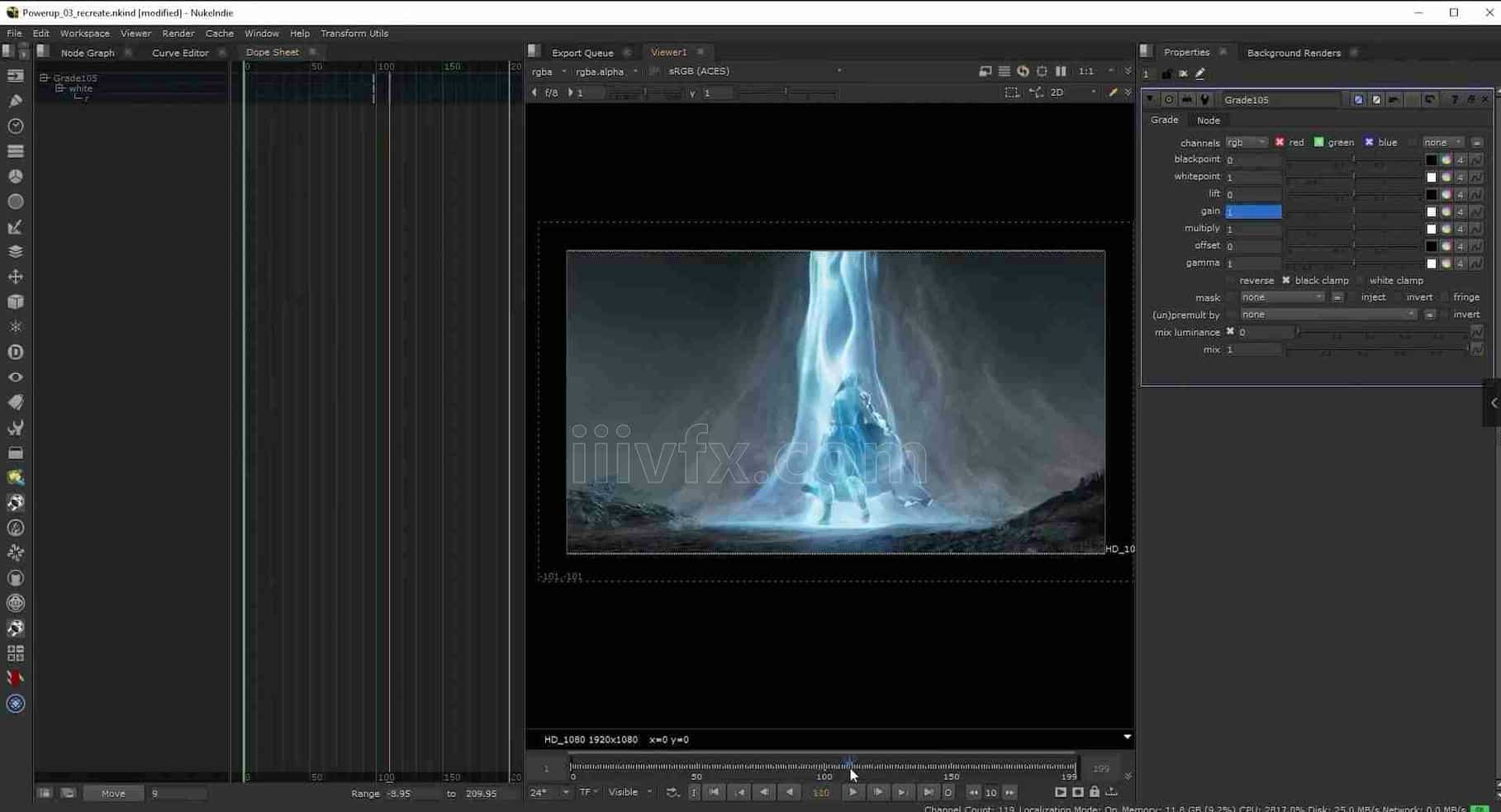Click the Views eye icon in left toolbar
1501x812 pixels.
pyautogui.click(x=15, y=377)
